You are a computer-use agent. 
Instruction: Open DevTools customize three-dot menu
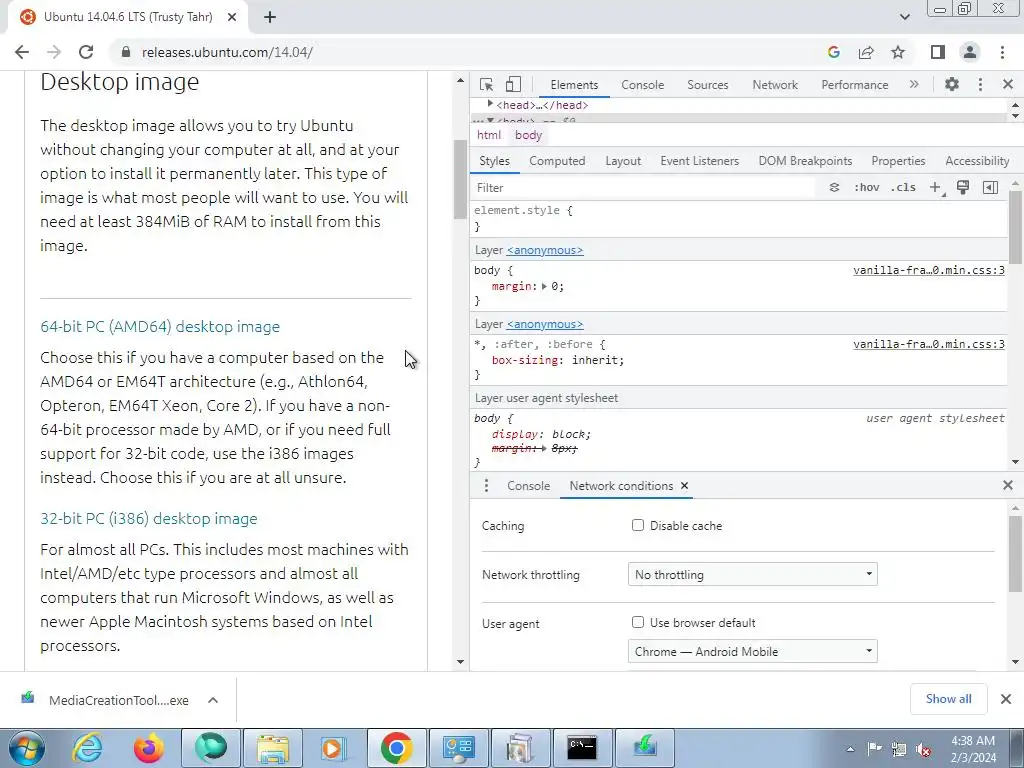[x=980, y=84]
